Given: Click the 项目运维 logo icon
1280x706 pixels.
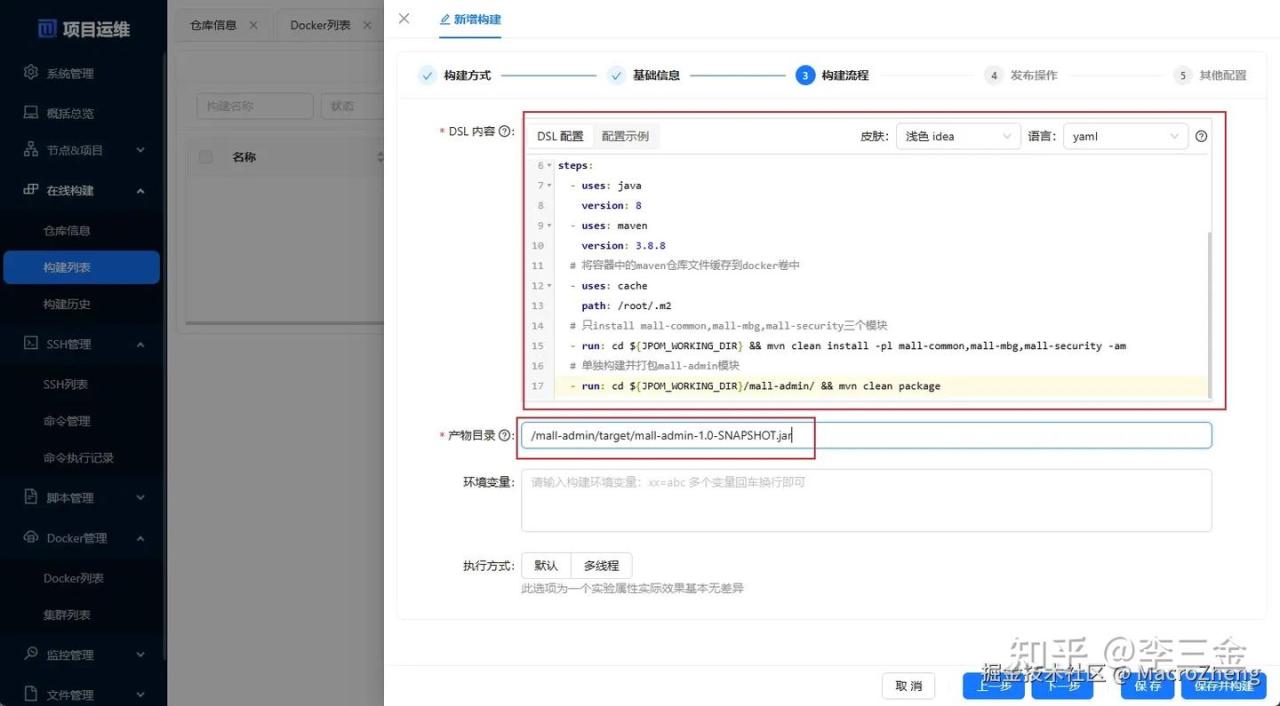Looking at the screenshot, I should (46, 28).
